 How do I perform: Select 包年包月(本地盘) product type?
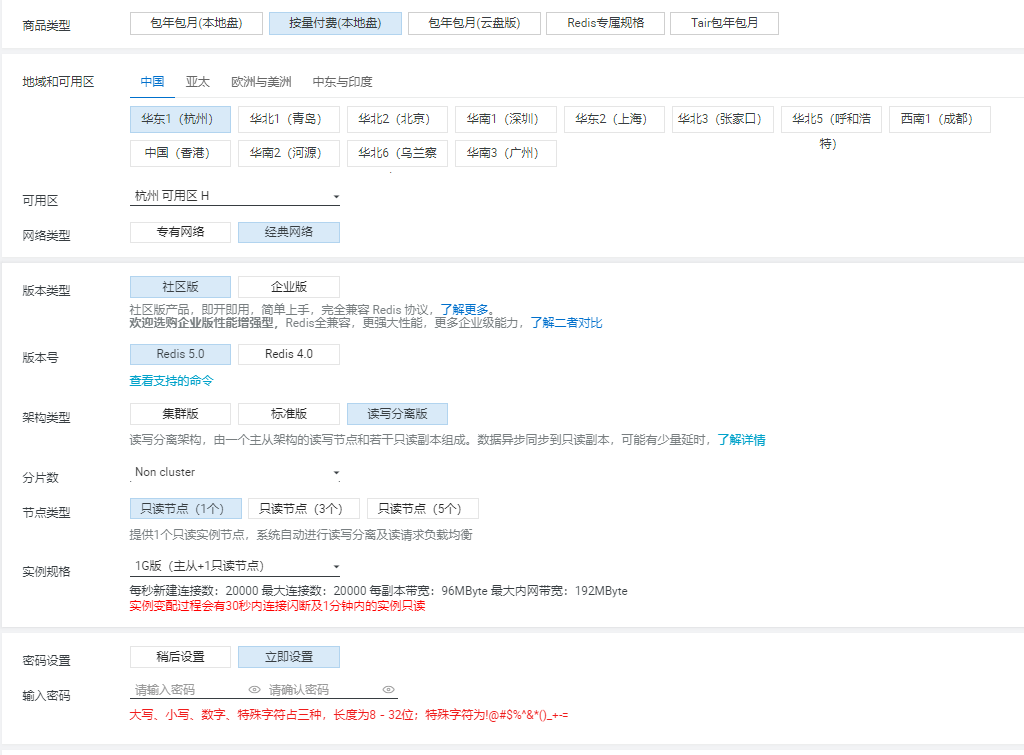pyautogui.click(x=196, y=23)
